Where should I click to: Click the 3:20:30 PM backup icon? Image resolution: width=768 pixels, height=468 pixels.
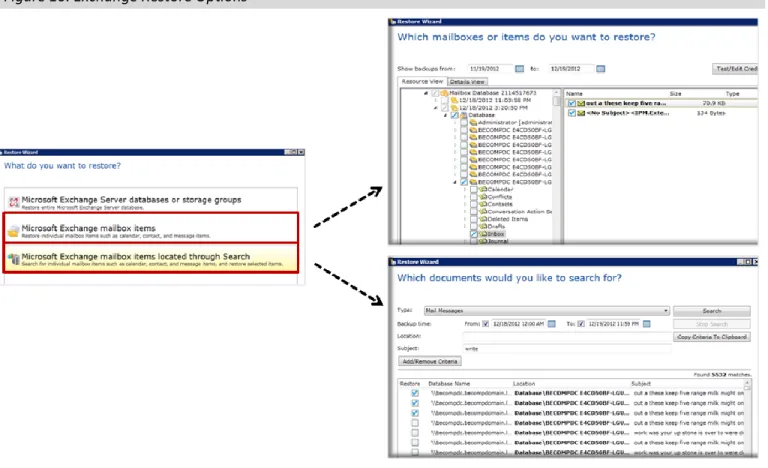(x=454, y=108)
